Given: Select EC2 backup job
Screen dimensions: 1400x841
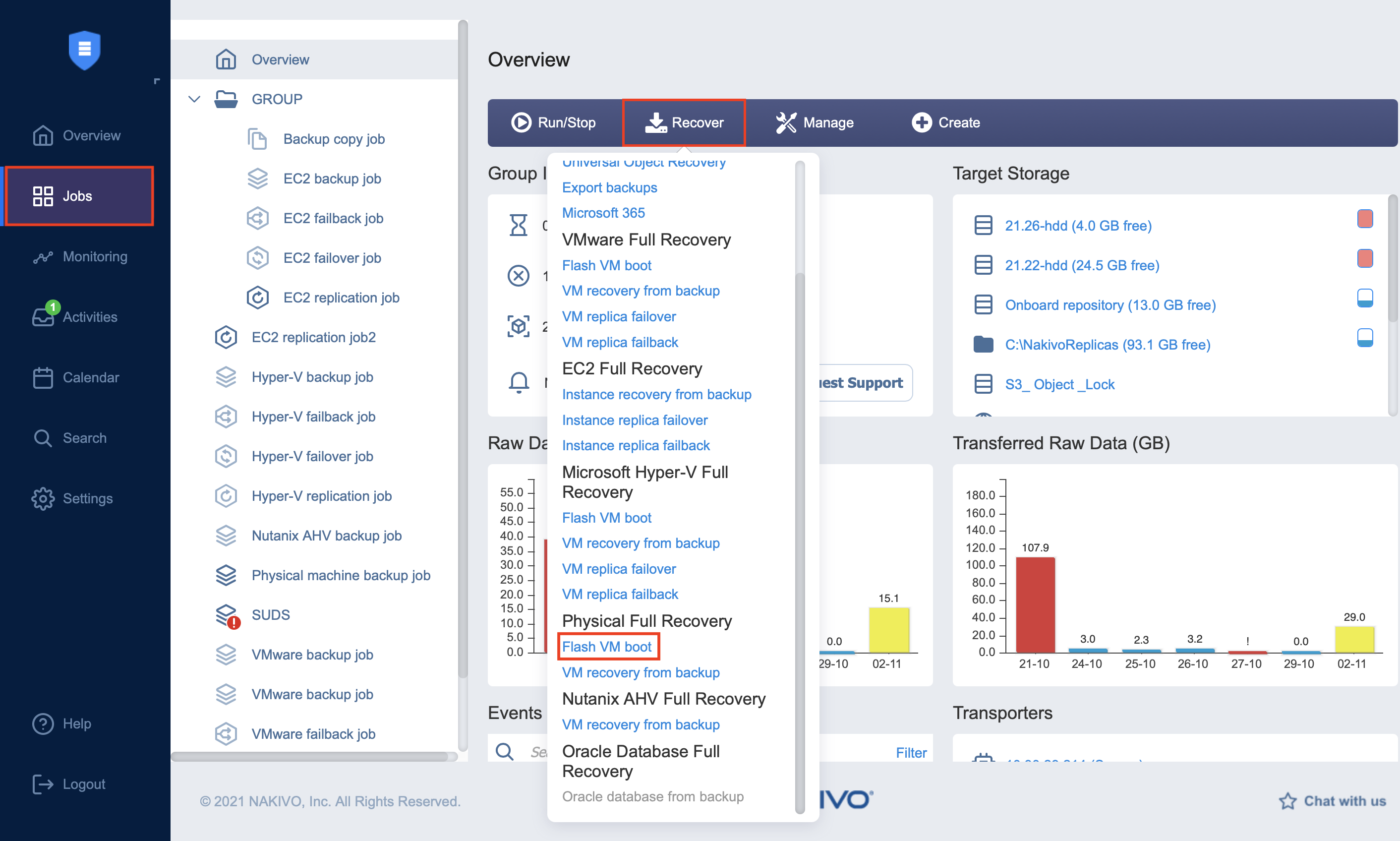Looking at the screenshot, I should click(x=332, y=179).
